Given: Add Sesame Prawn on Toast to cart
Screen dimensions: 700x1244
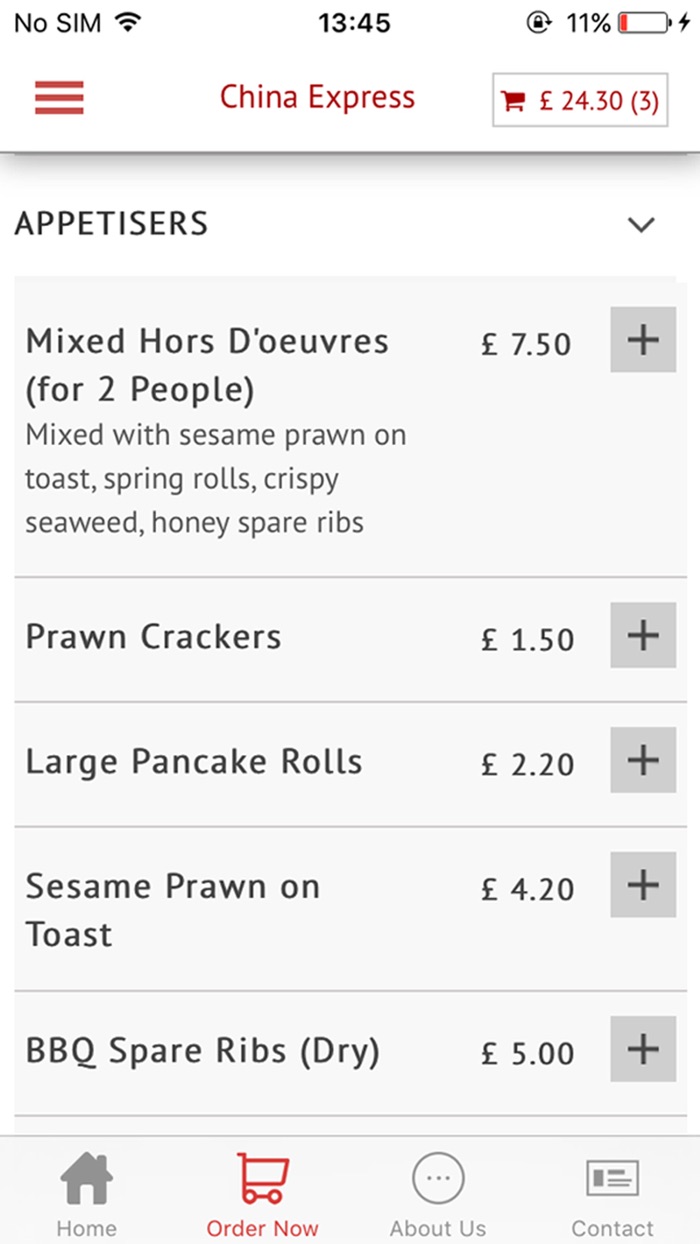Looking at the screenshot, I should (x=643, y=885).
